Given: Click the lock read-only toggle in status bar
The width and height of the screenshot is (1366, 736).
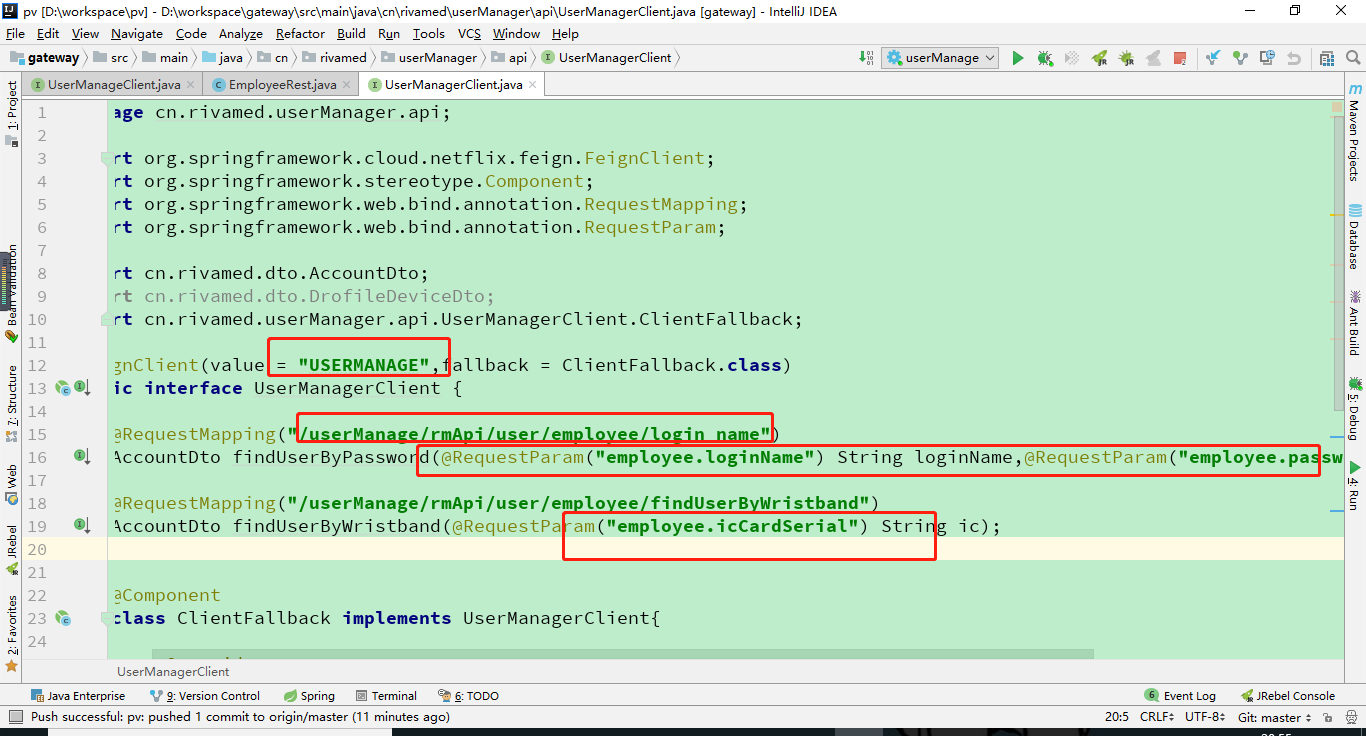Looking at the screenshot, I should (1328, 717).
